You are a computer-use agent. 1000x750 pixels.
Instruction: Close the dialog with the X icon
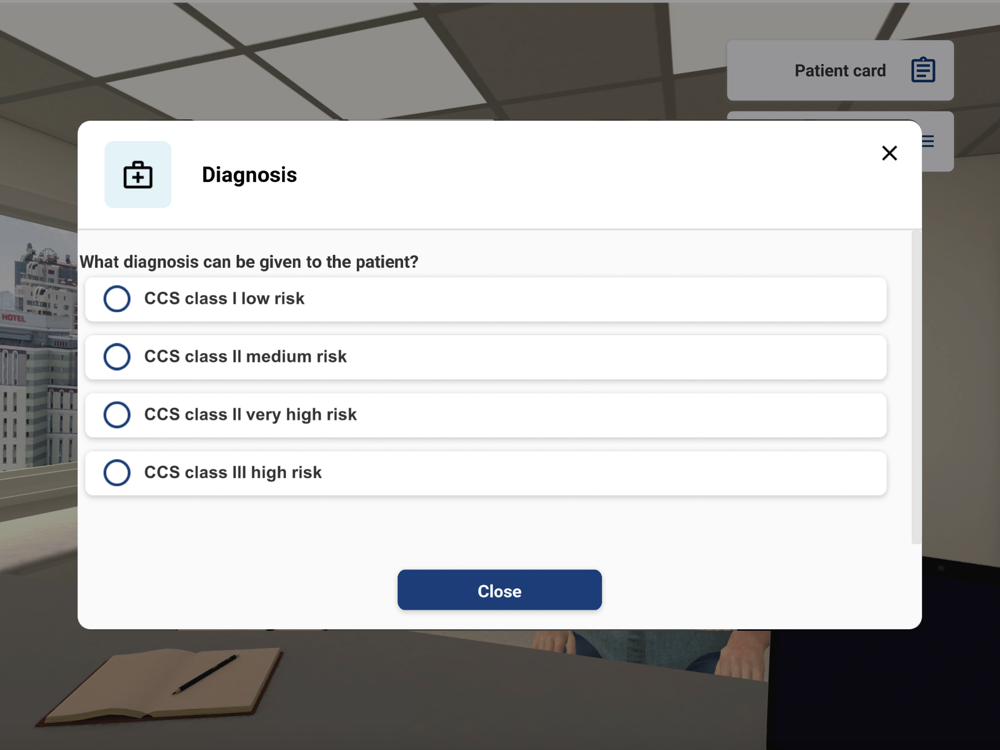coord(889,153)
